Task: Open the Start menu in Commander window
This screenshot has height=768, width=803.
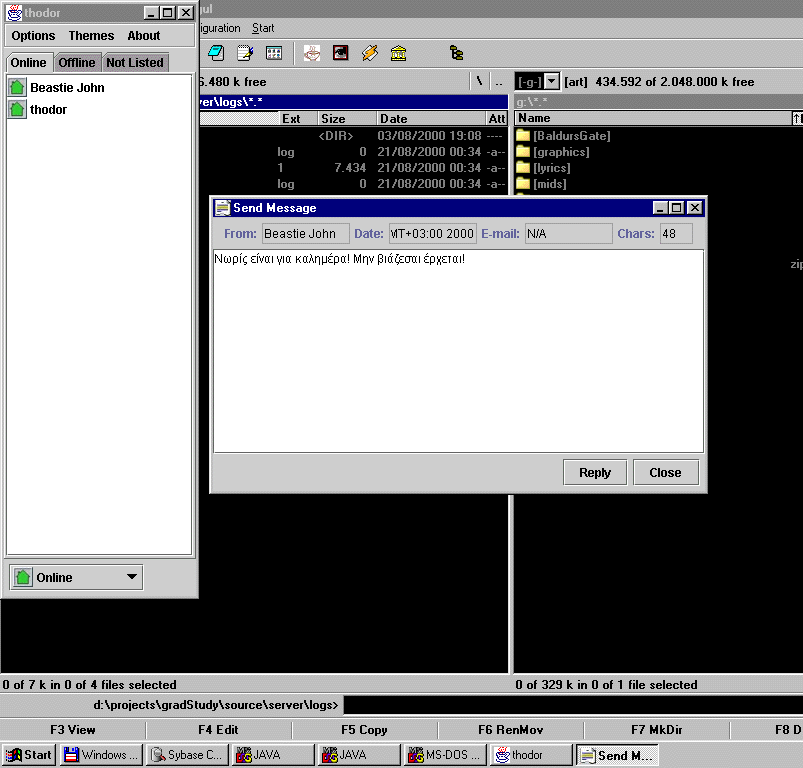Action: pos(263,28)
